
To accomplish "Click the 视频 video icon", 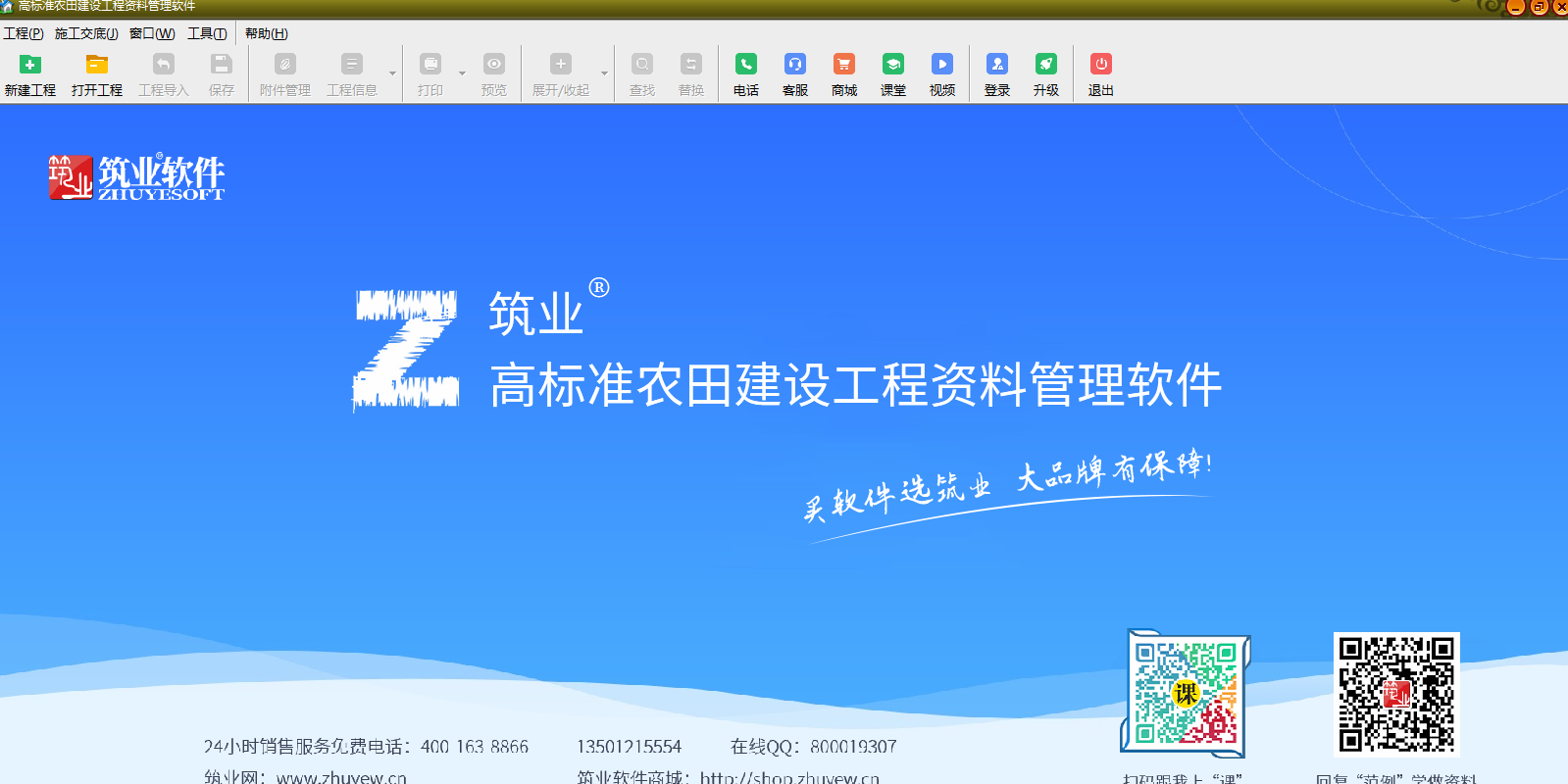I will (942, 65).
